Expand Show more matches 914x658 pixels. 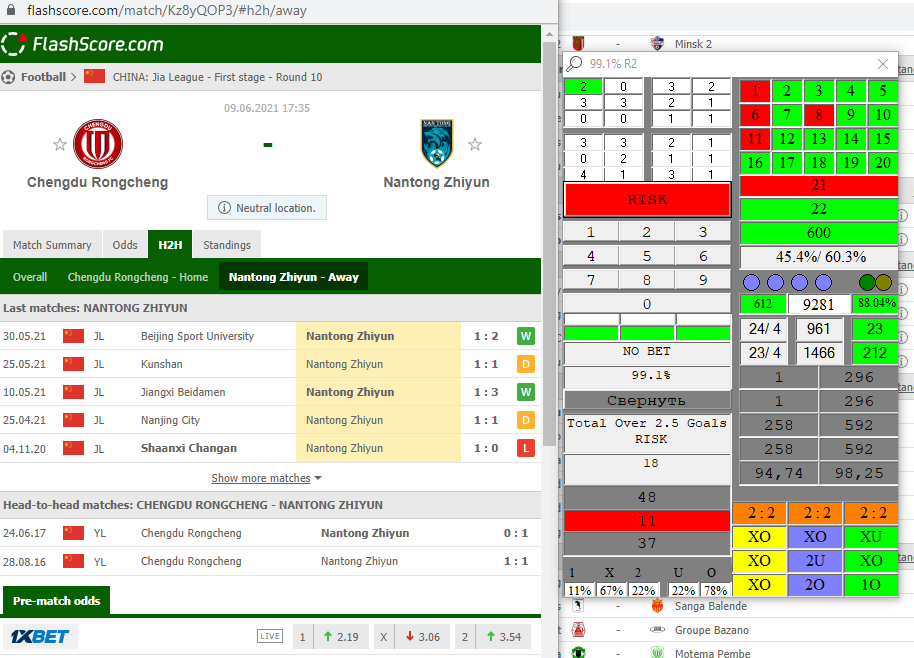[266, 478]
